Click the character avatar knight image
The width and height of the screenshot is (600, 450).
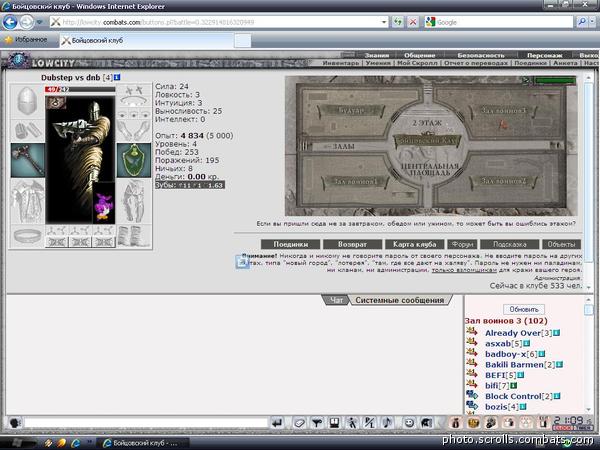point(80,159)
